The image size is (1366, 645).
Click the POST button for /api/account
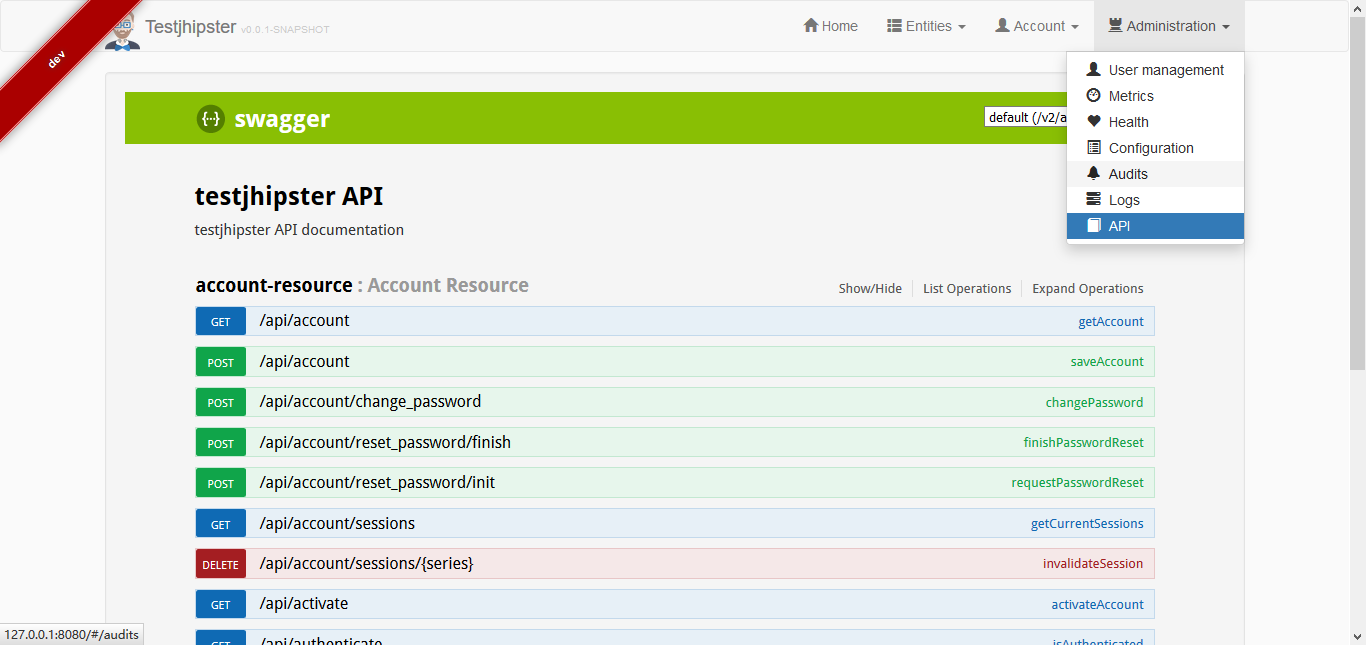(221, 362)
